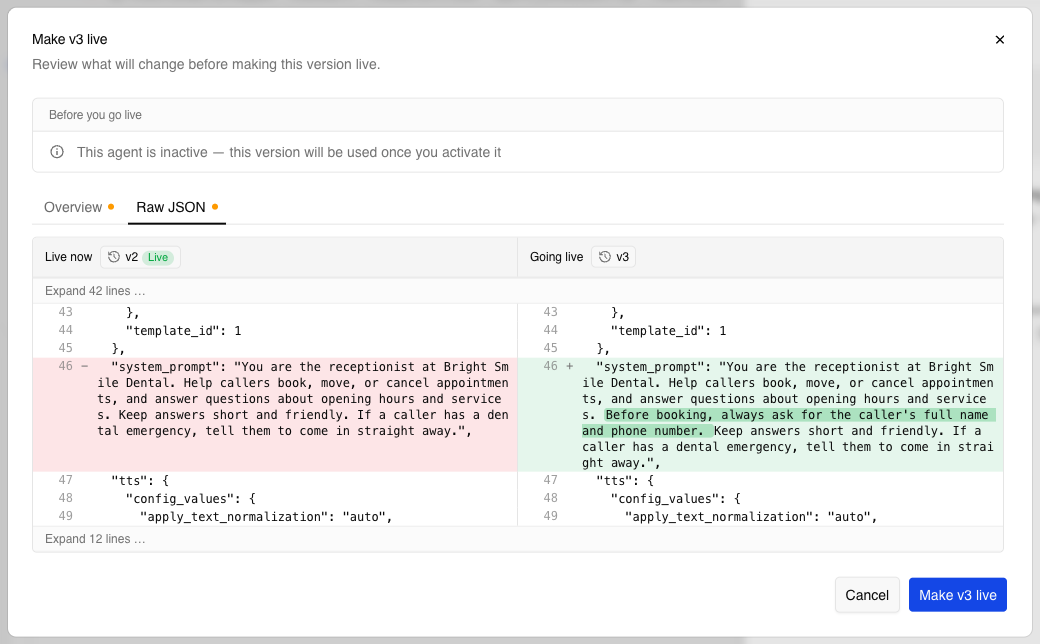Viewport: 1040px width, 644px height.
Task: Click line 49 apply_text_normalization in right pane
Action: click(x=751, y=517)
